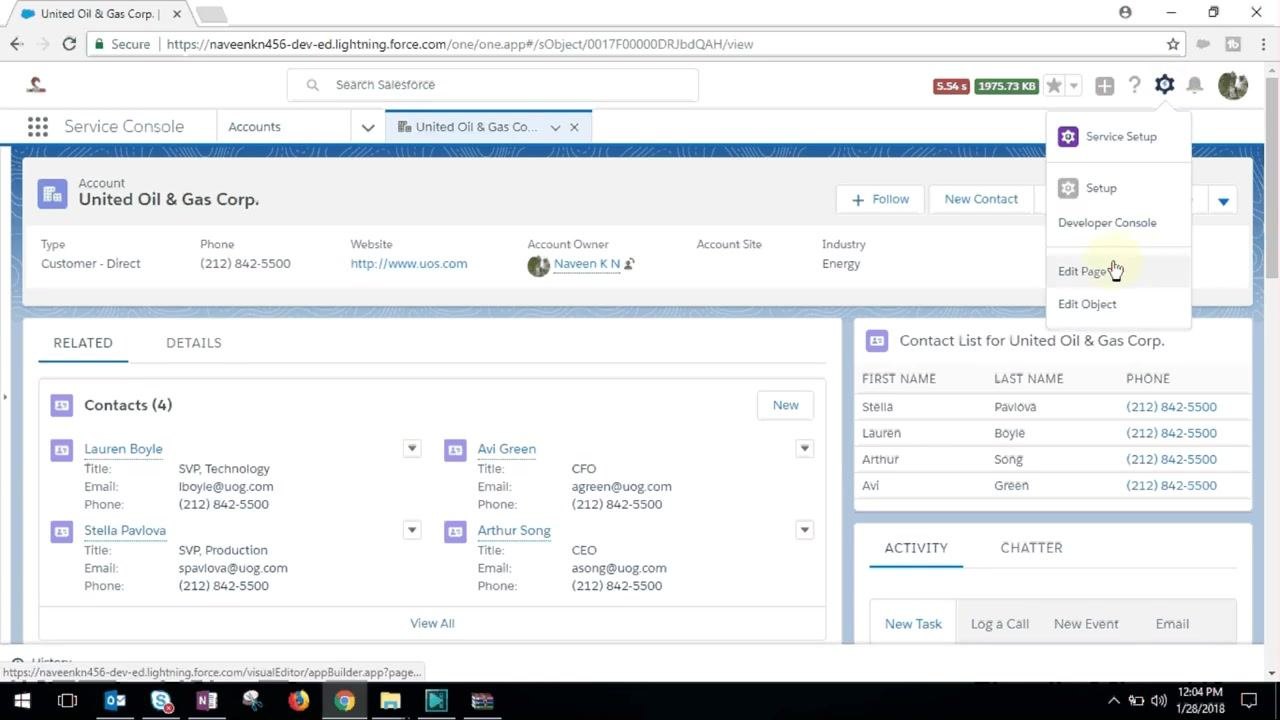Open the http://www.uos.com website link

(409, 264)
